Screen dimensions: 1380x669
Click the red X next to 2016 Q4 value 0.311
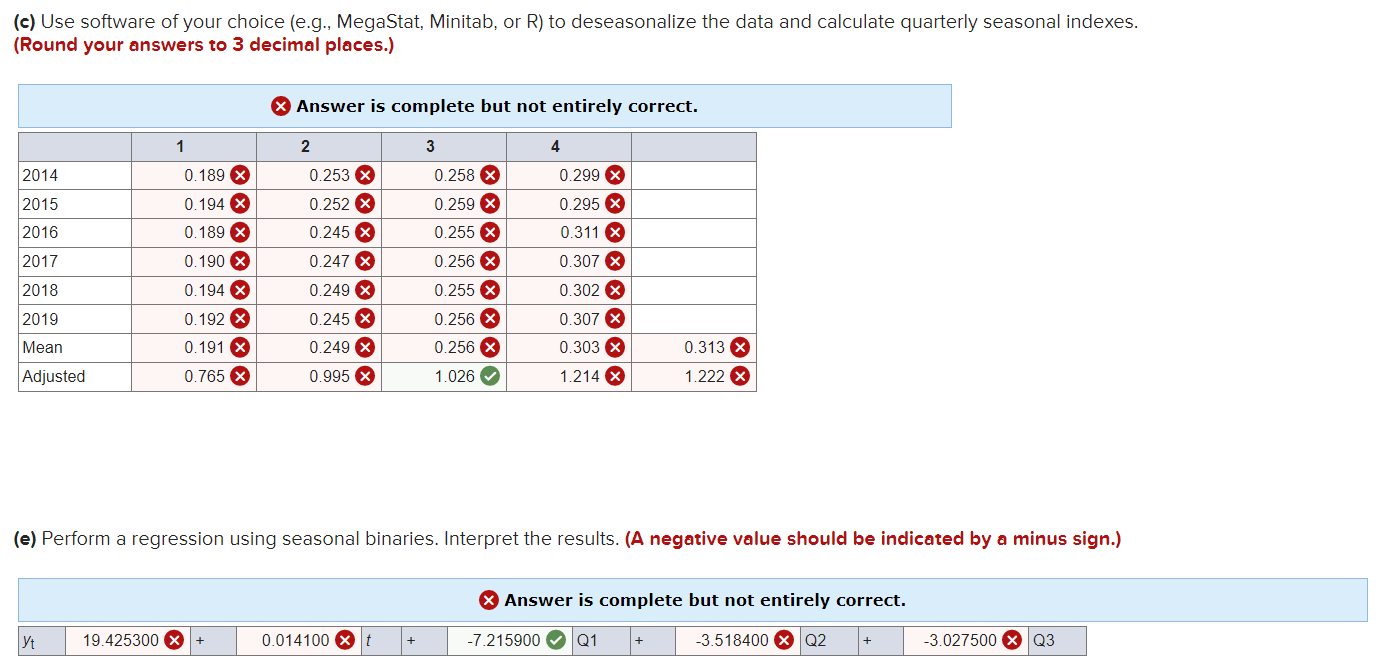(x=614, y=232)
